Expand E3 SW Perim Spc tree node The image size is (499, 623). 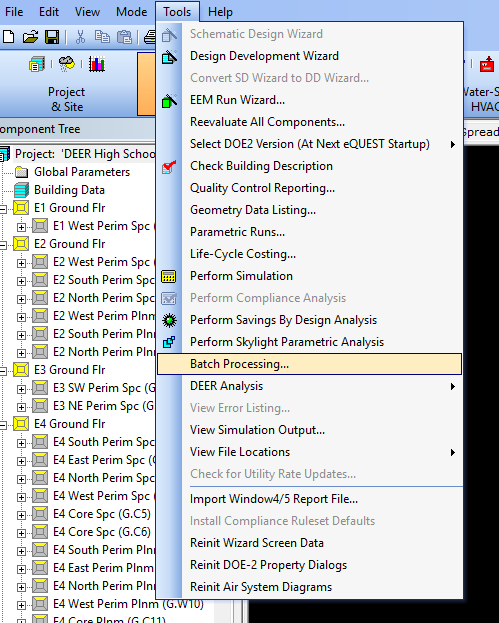[x=21, y=389]
